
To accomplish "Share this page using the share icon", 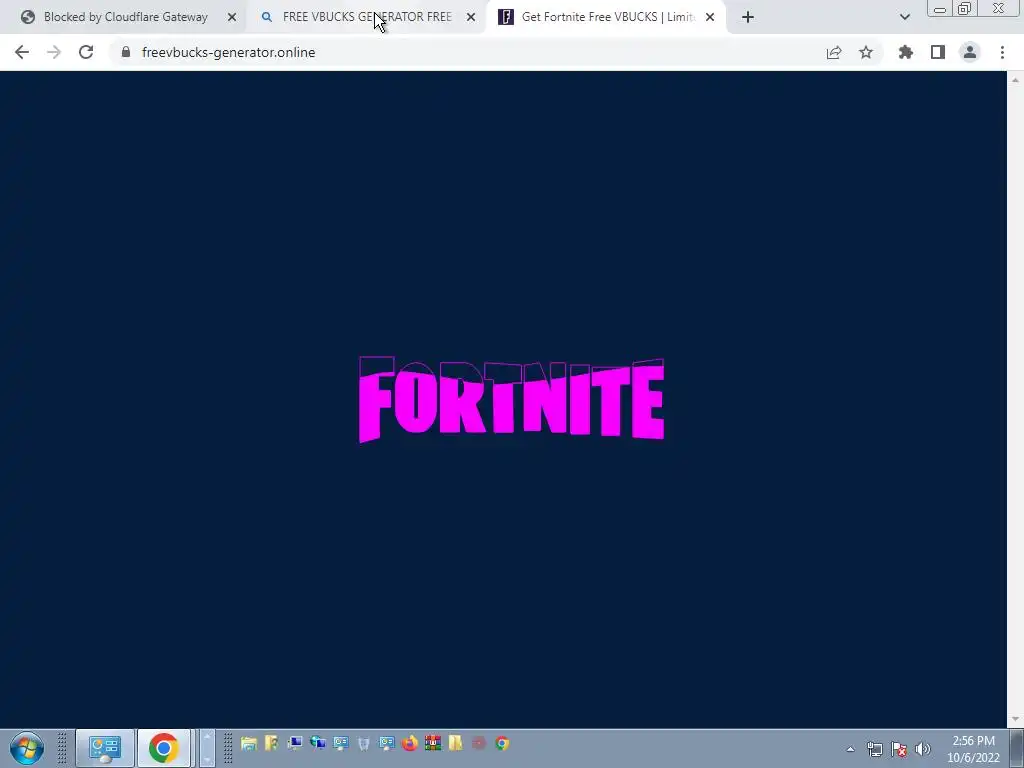I will click(x=833, y=52).
